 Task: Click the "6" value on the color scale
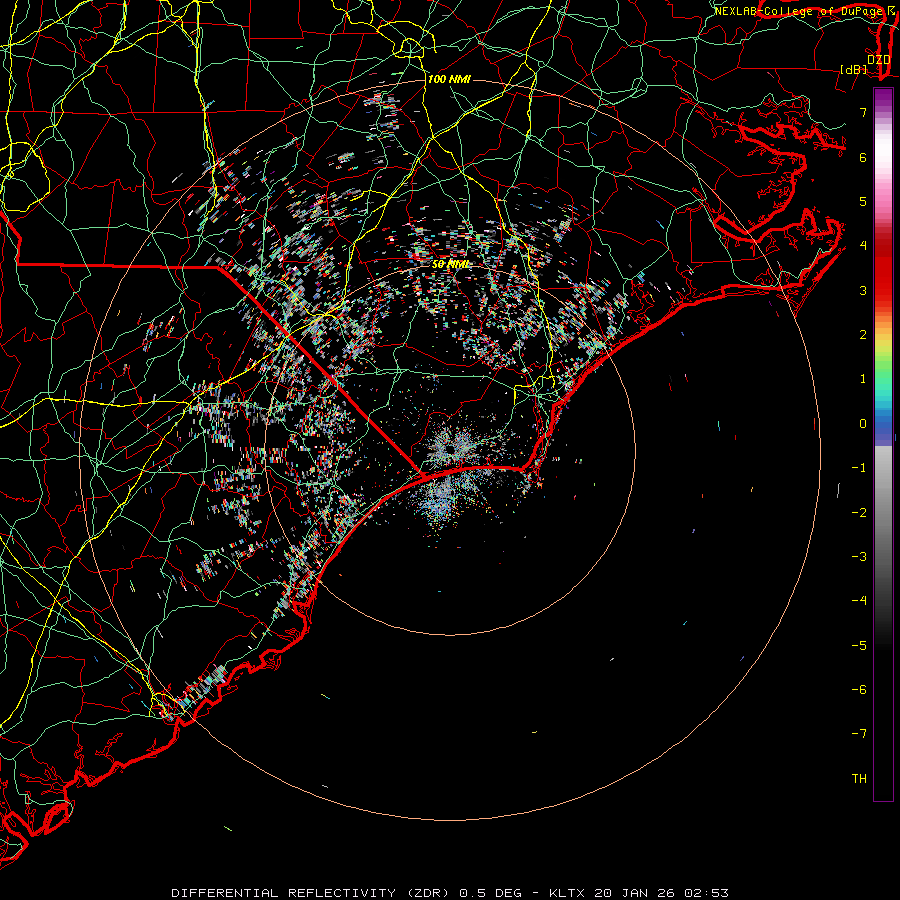point(863,157)
